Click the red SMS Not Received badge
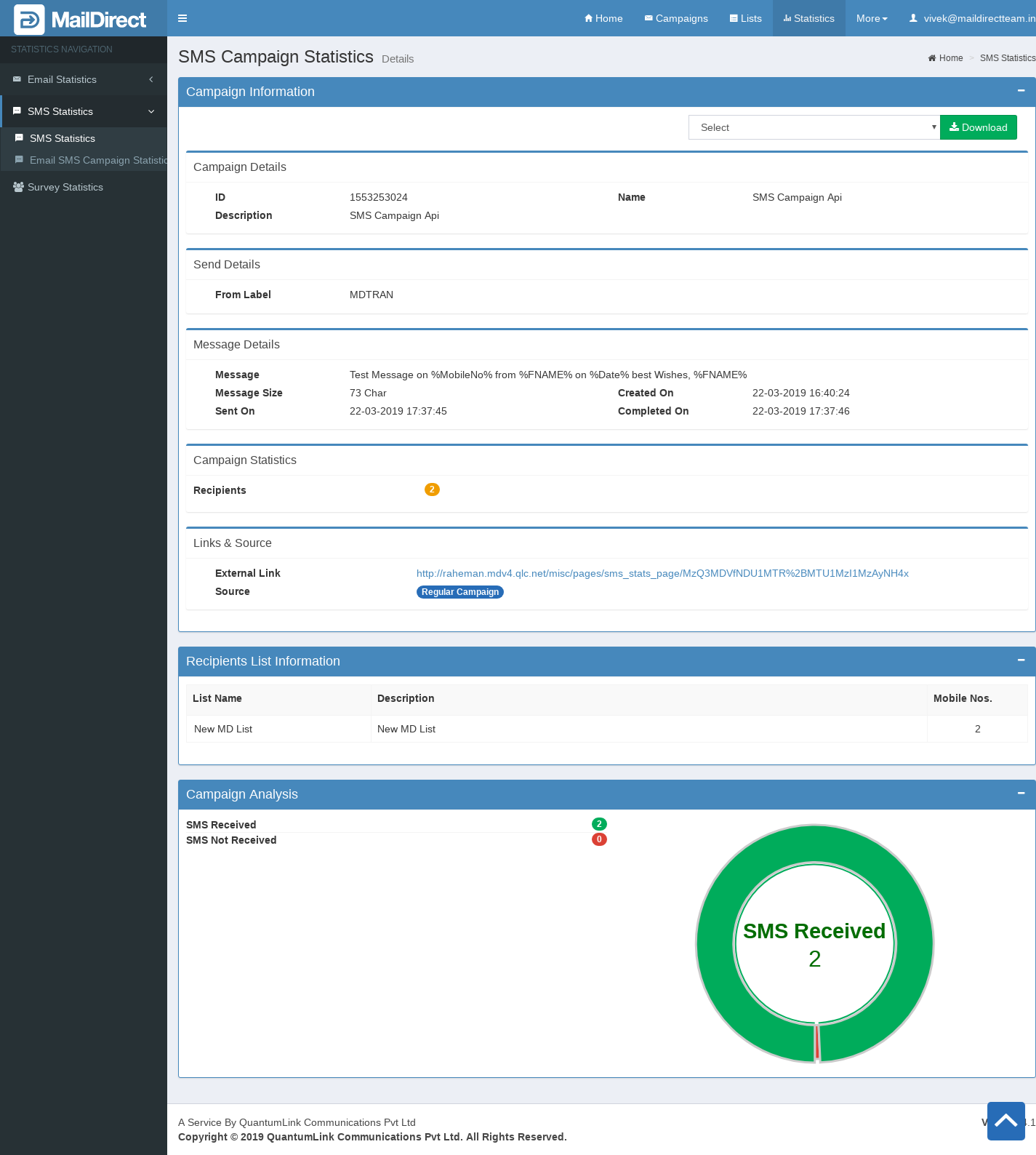The width and height of the screenshot is (1036, 1155). point(599,839)
